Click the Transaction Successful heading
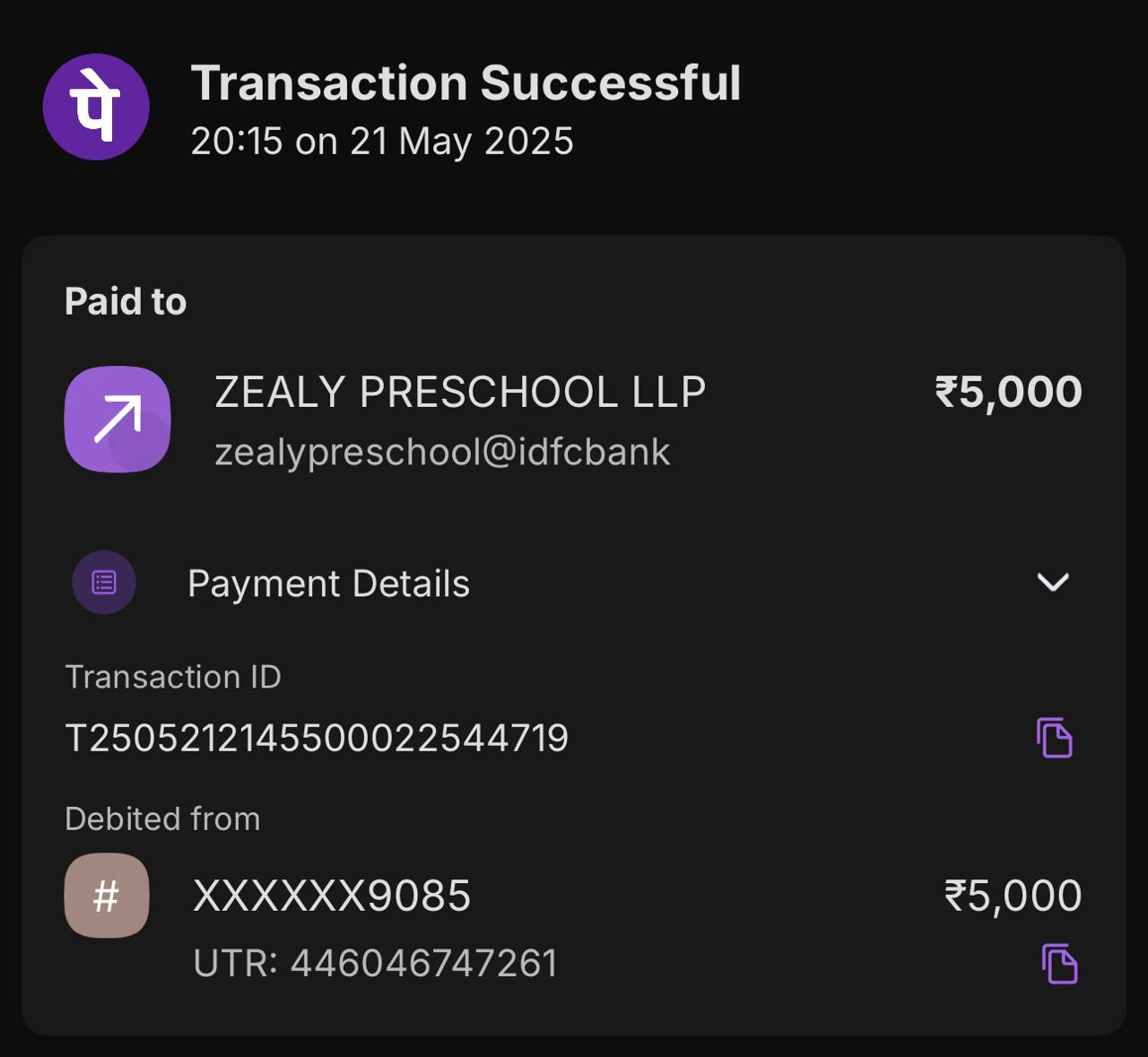Screen dimensions: 1148x1057 [x=465, y=83]
